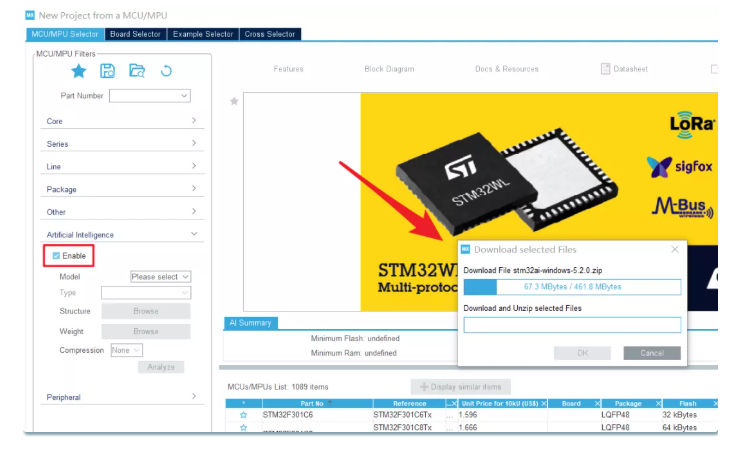This screenshot has width=735, height=453.
Task: Open the Model 'Please select' dropdown
Action: (x=160, y=277)
